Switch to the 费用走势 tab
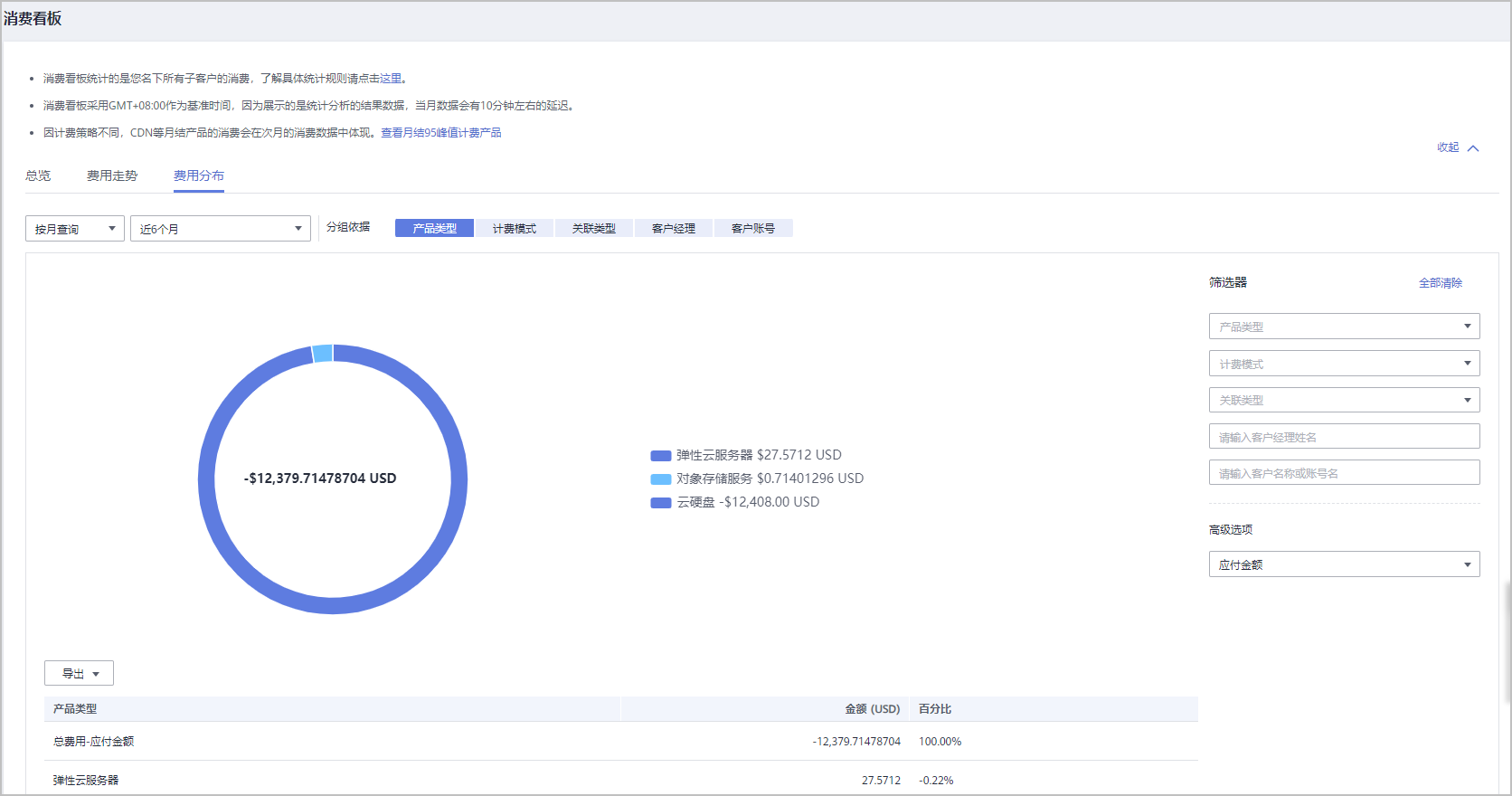This screenshot has height=796, width=1512. 112,175
